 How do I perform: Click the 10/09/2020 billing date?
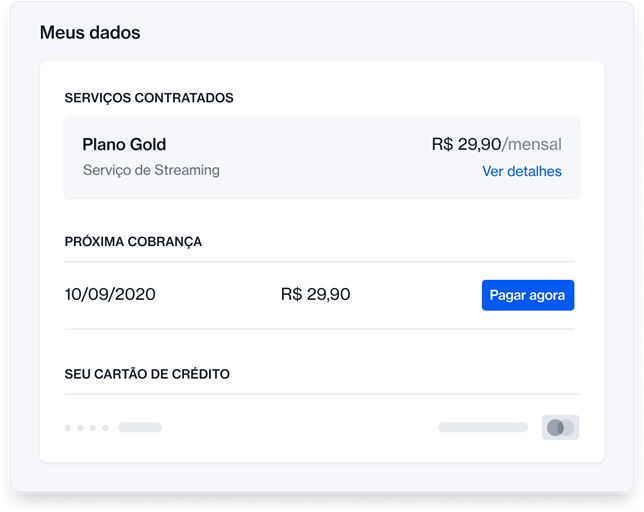[x=110, y=295]
